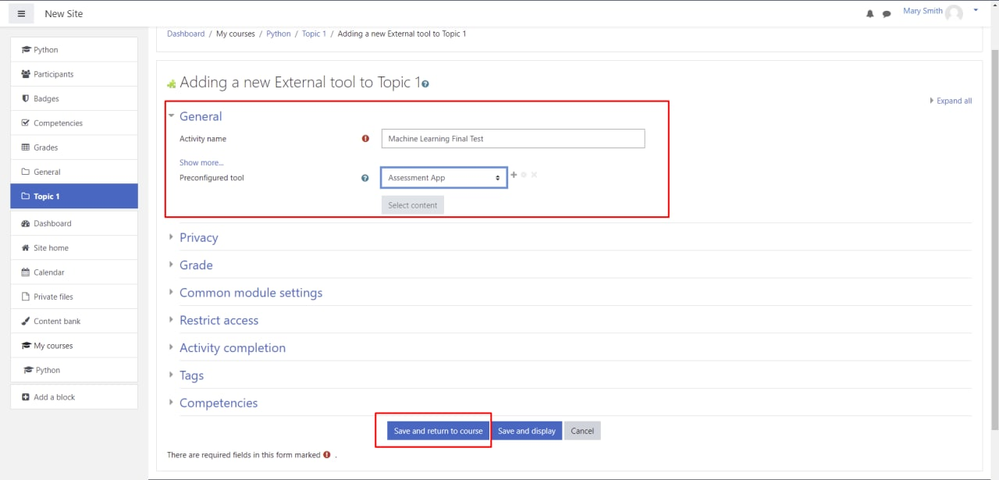Select Topic 1 in the sidebar
The image size is (999, 480).
[x=74, y=196]
